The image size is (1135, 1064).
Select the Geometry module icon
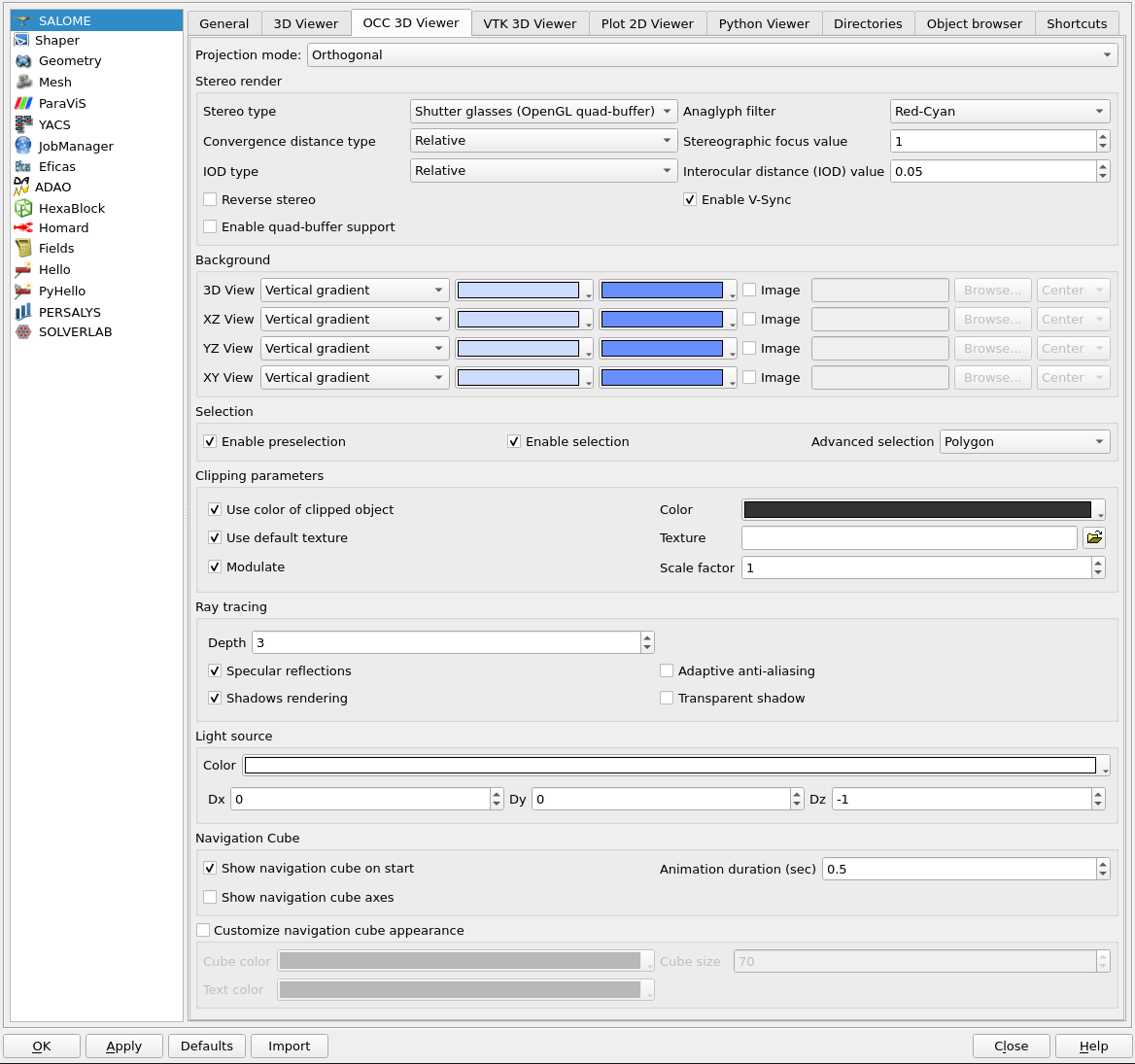coord(24,61)
